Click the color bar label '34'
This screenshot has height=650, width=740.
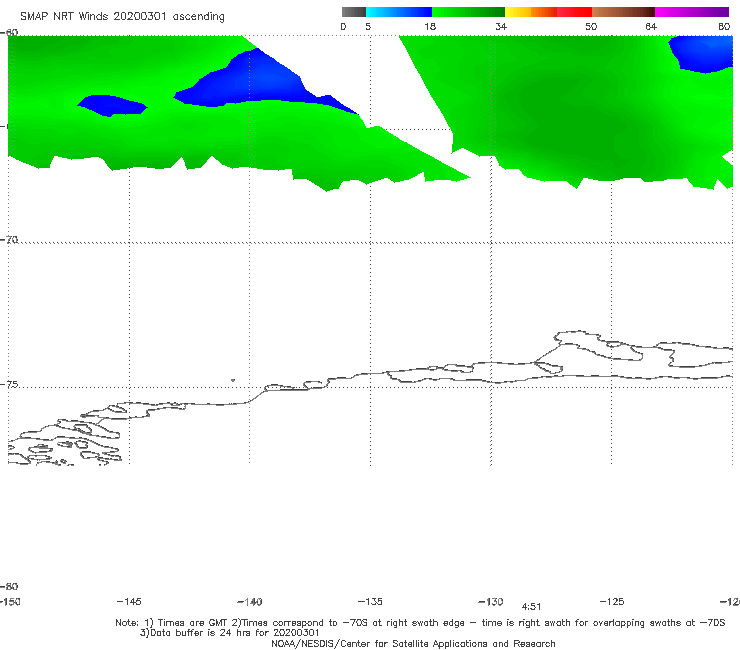click(x=501, y=27)
